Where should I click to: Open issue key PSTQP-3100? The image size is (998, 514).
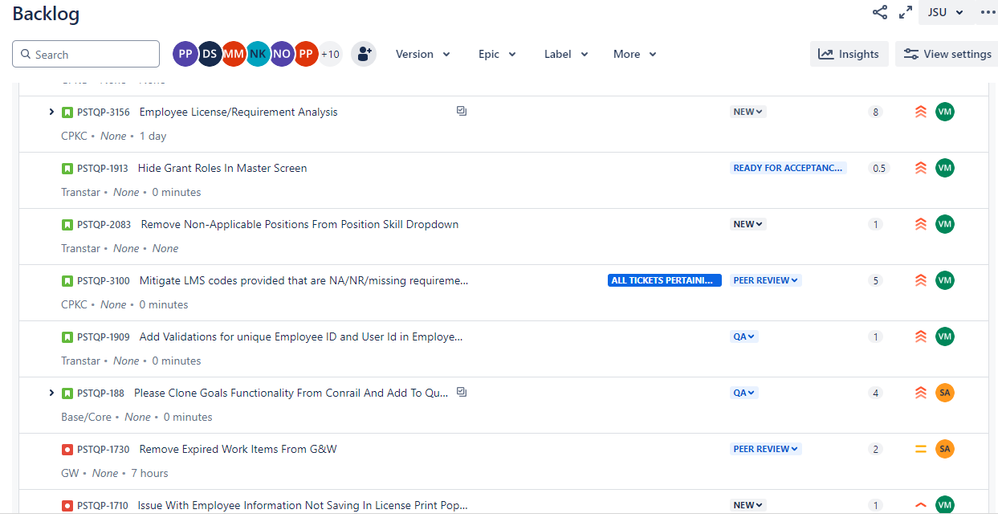pyautogui.click(x=103, y=281)
